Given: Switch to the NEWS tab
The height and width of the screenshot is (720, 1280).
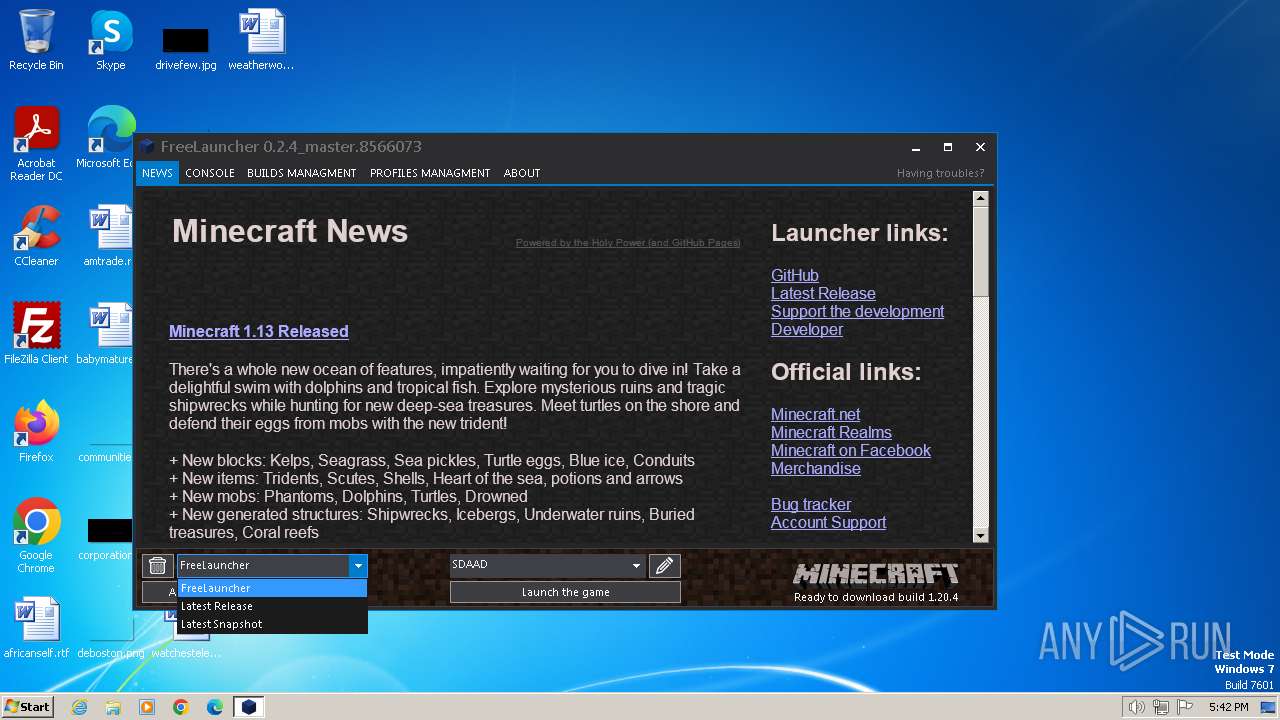Looking at the screenshot, I should coord(157,173).
